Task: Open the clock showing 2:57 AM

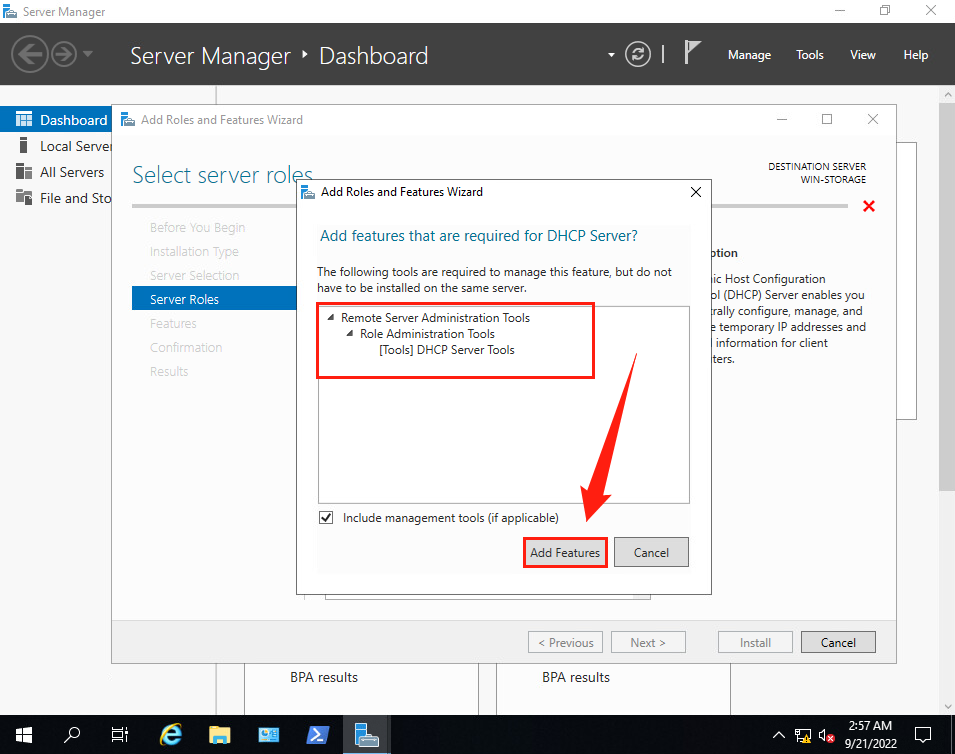Action: click(x=870, y=735)
